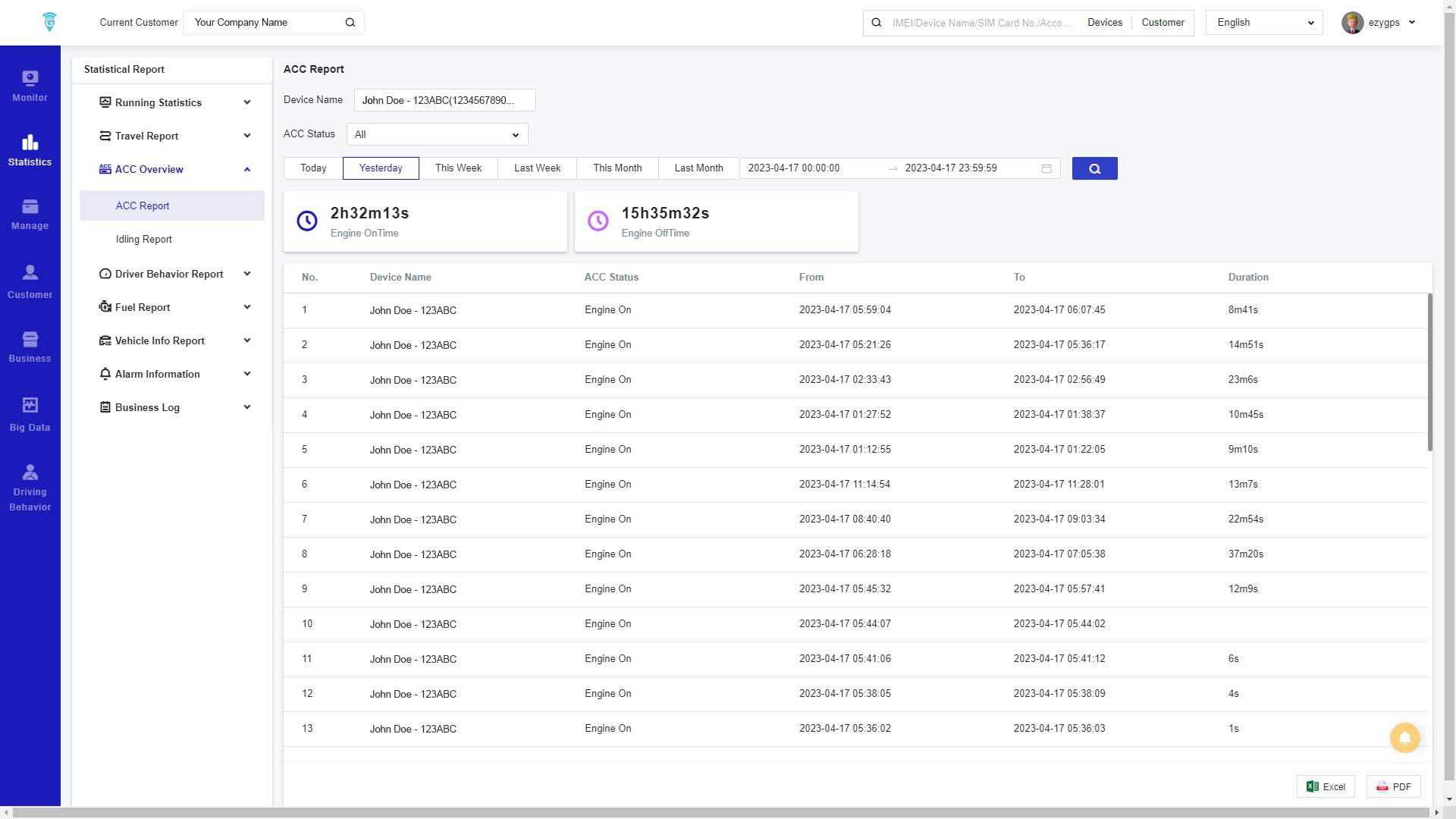Screen dimensions: 1456x819
Task: Open the ACC Status dropdown
Action: click(437, 134)
